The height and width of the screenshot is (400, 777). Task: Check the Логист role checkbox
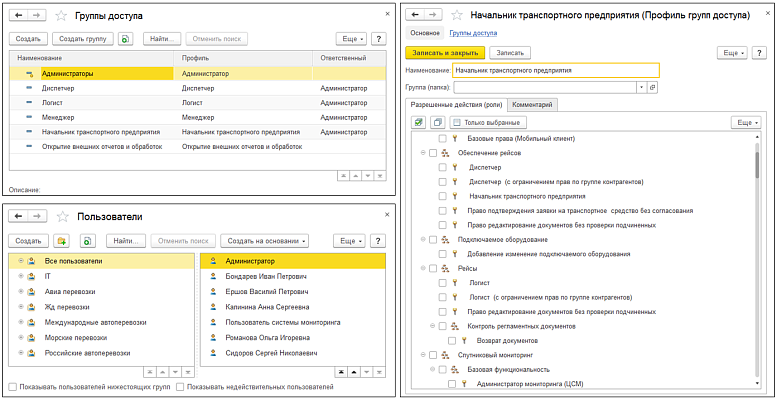(443, 283)
